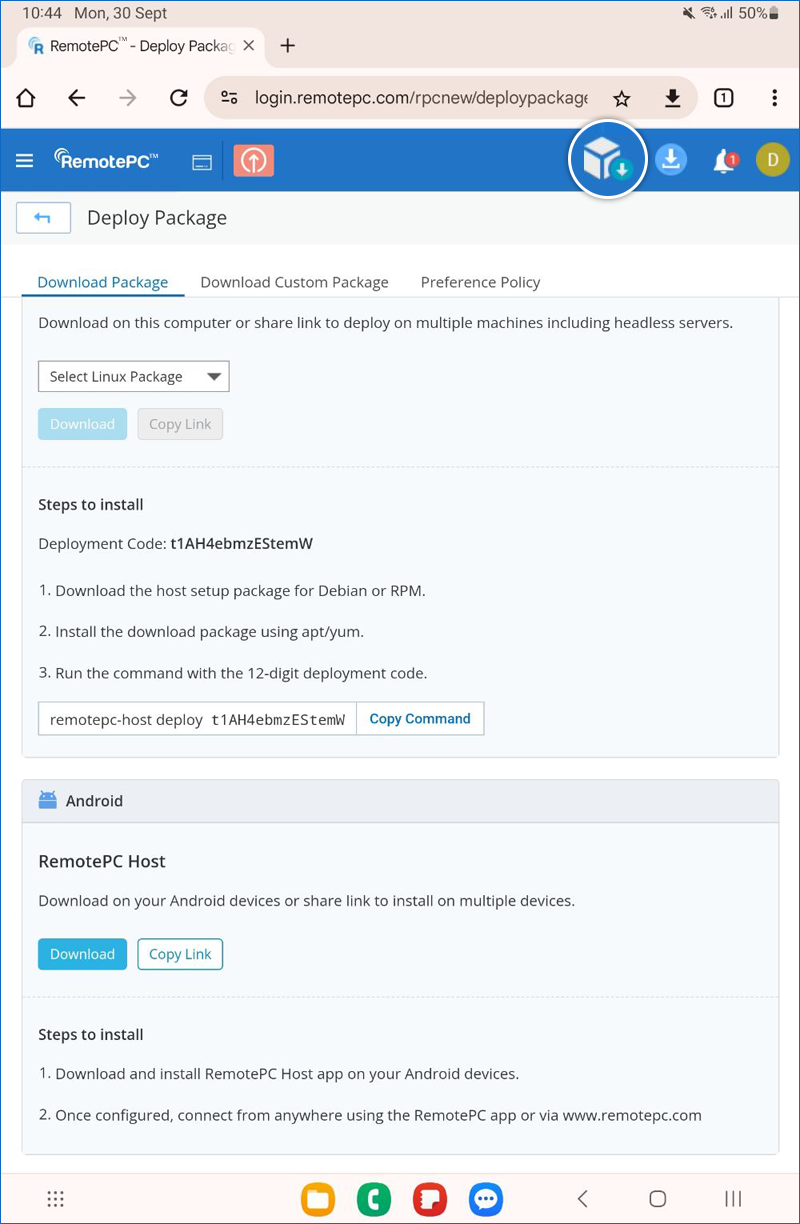Go back using the Deploy Package arrow
The height and width of the screenshot is (1224, 800).
[x=44, y=218]
